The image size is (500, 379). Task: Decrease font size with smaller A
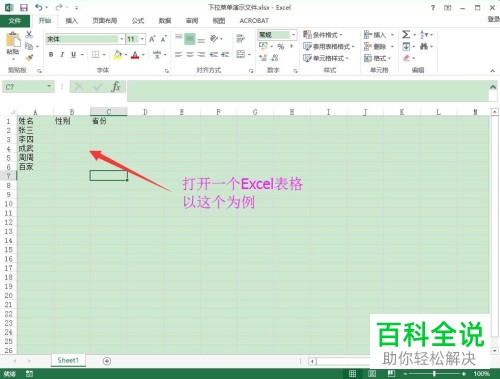163,39
